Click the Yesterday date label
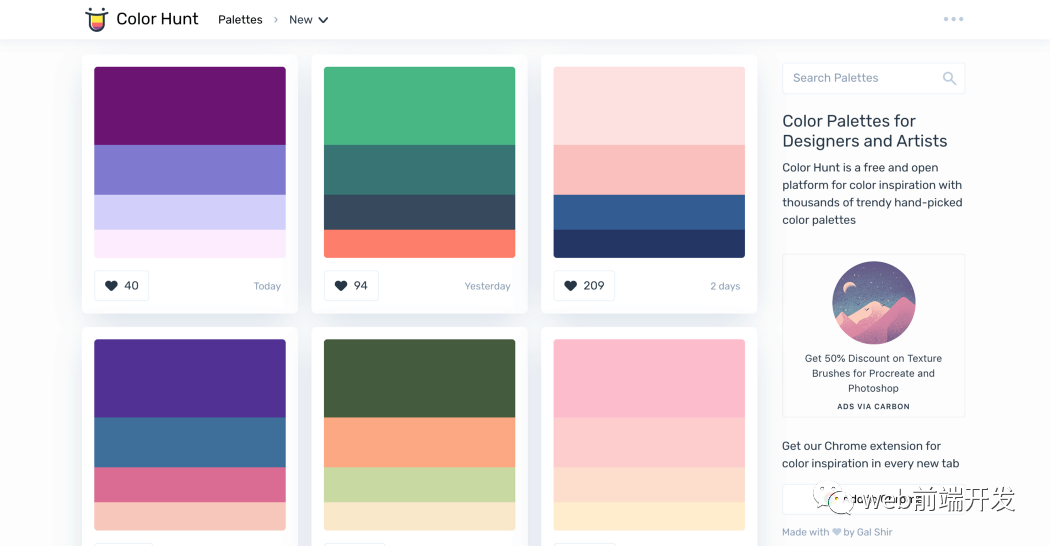The height and width of the screenshot is (546, 1050). pos(488,286)
